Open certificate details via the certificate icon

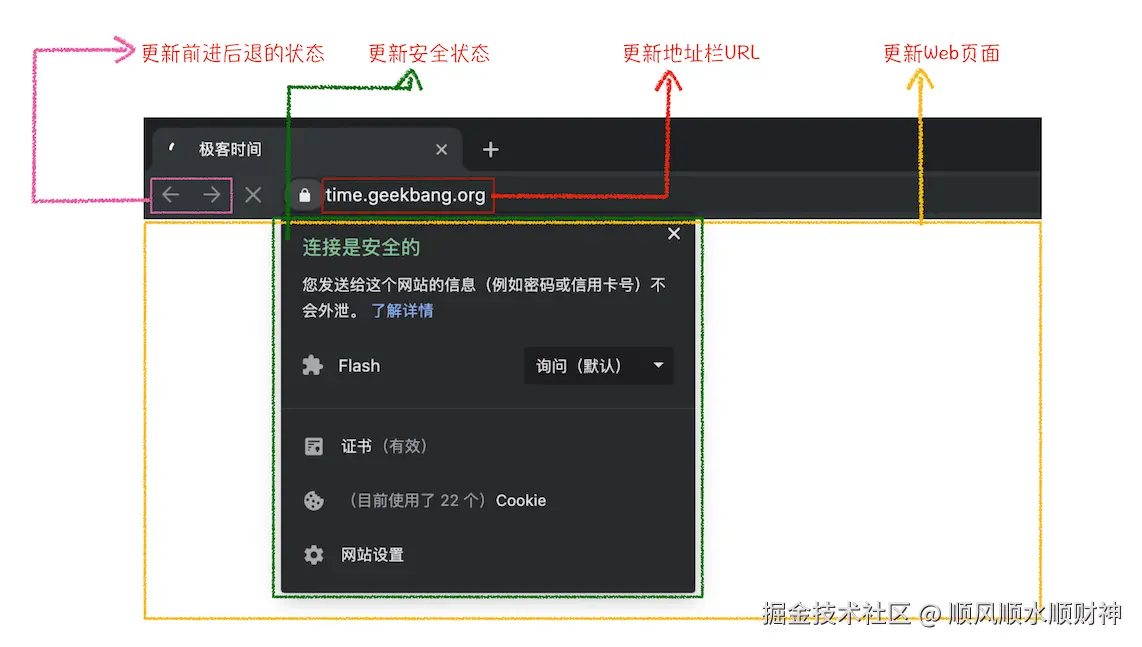coord(313,446)
